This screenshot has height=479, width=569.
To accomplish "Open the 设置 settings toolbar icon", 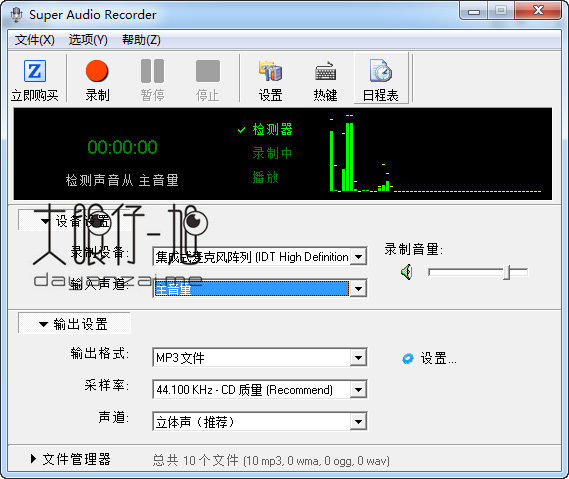I will [x=270, y=79].
